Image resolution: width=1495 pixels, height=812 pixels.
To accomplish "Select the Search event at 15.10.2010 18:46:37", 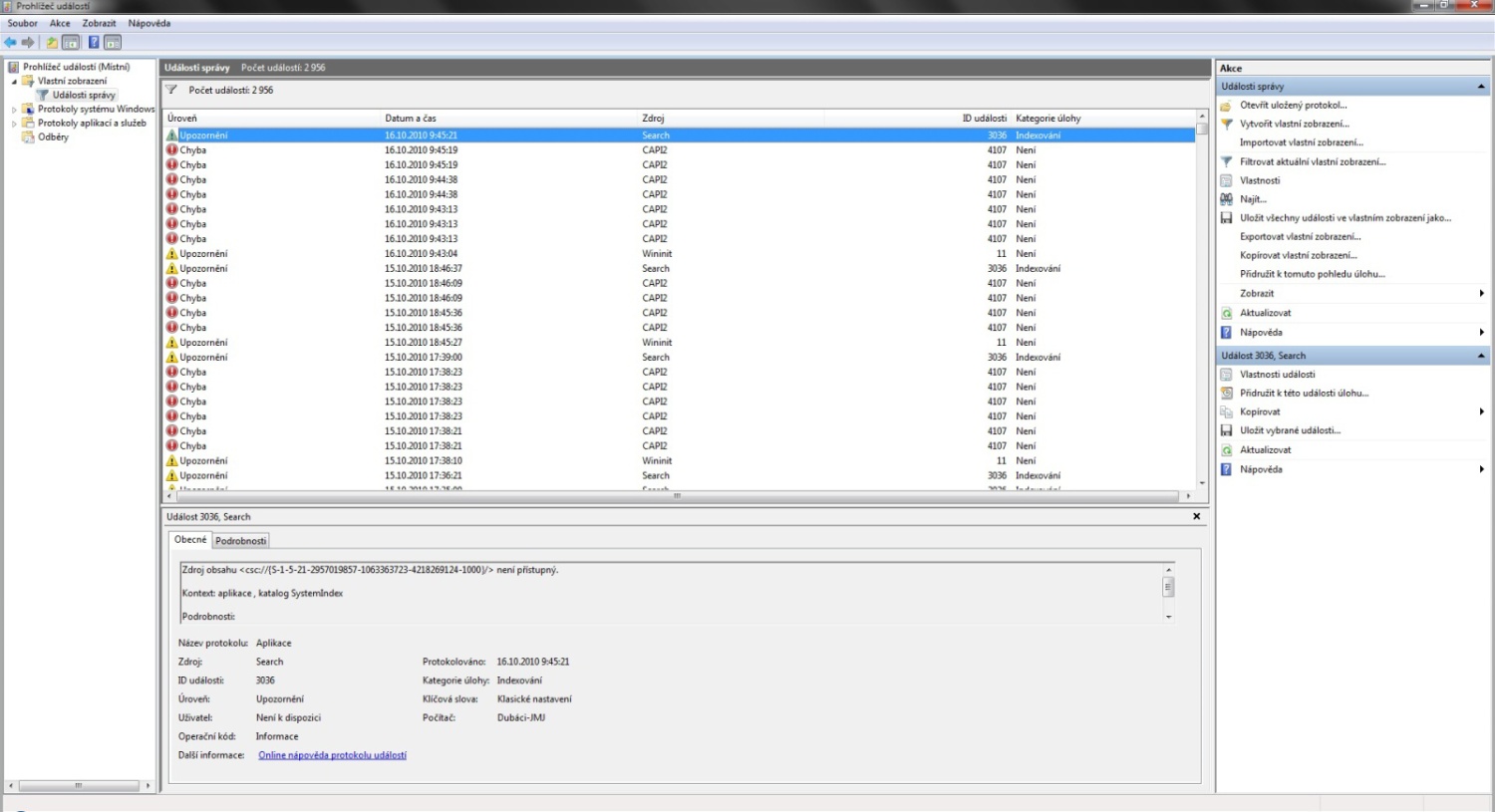I will click(x=679, y=269).
